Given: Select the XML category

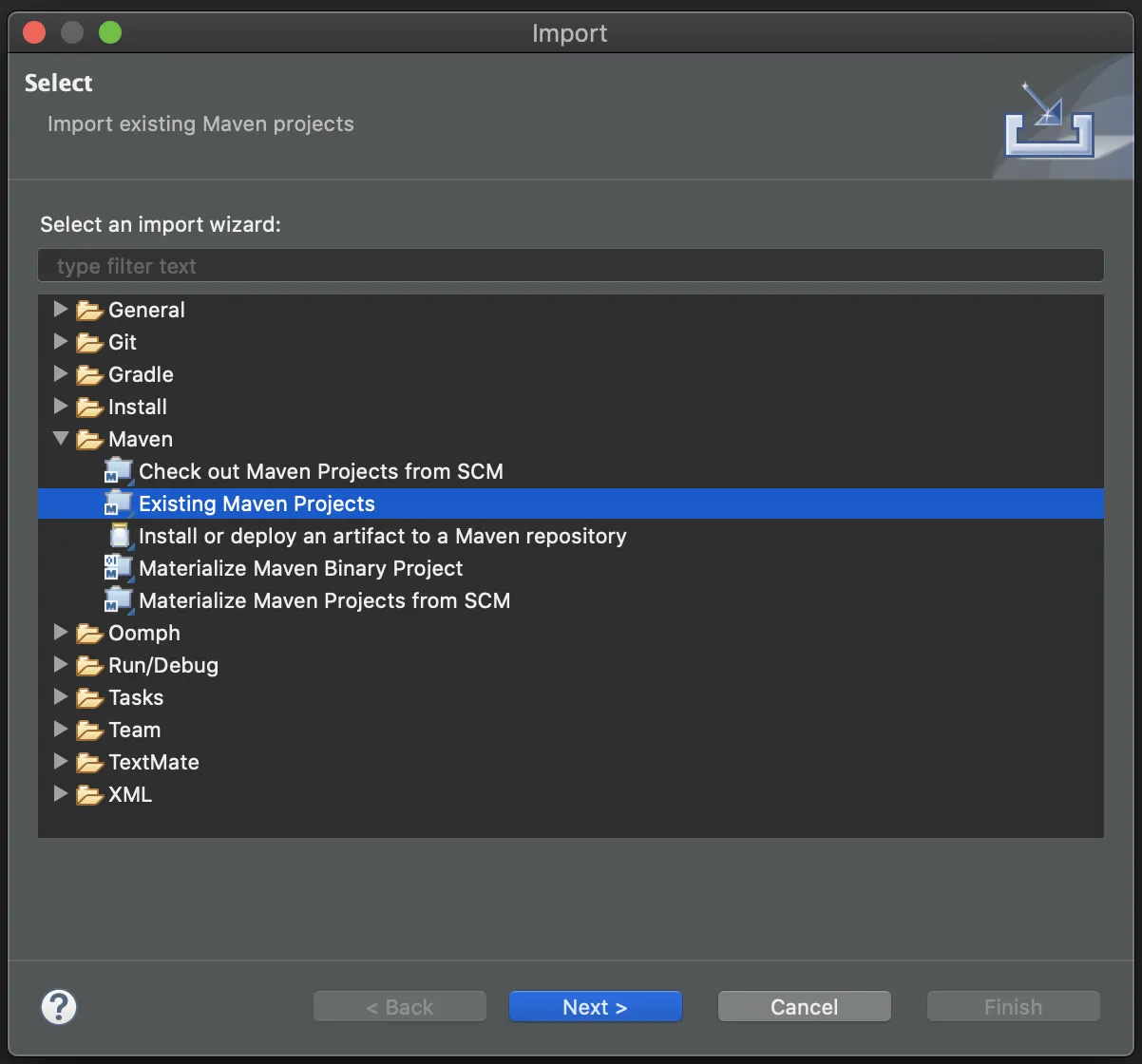Looking at the screenshot, I should pos(130,794).
